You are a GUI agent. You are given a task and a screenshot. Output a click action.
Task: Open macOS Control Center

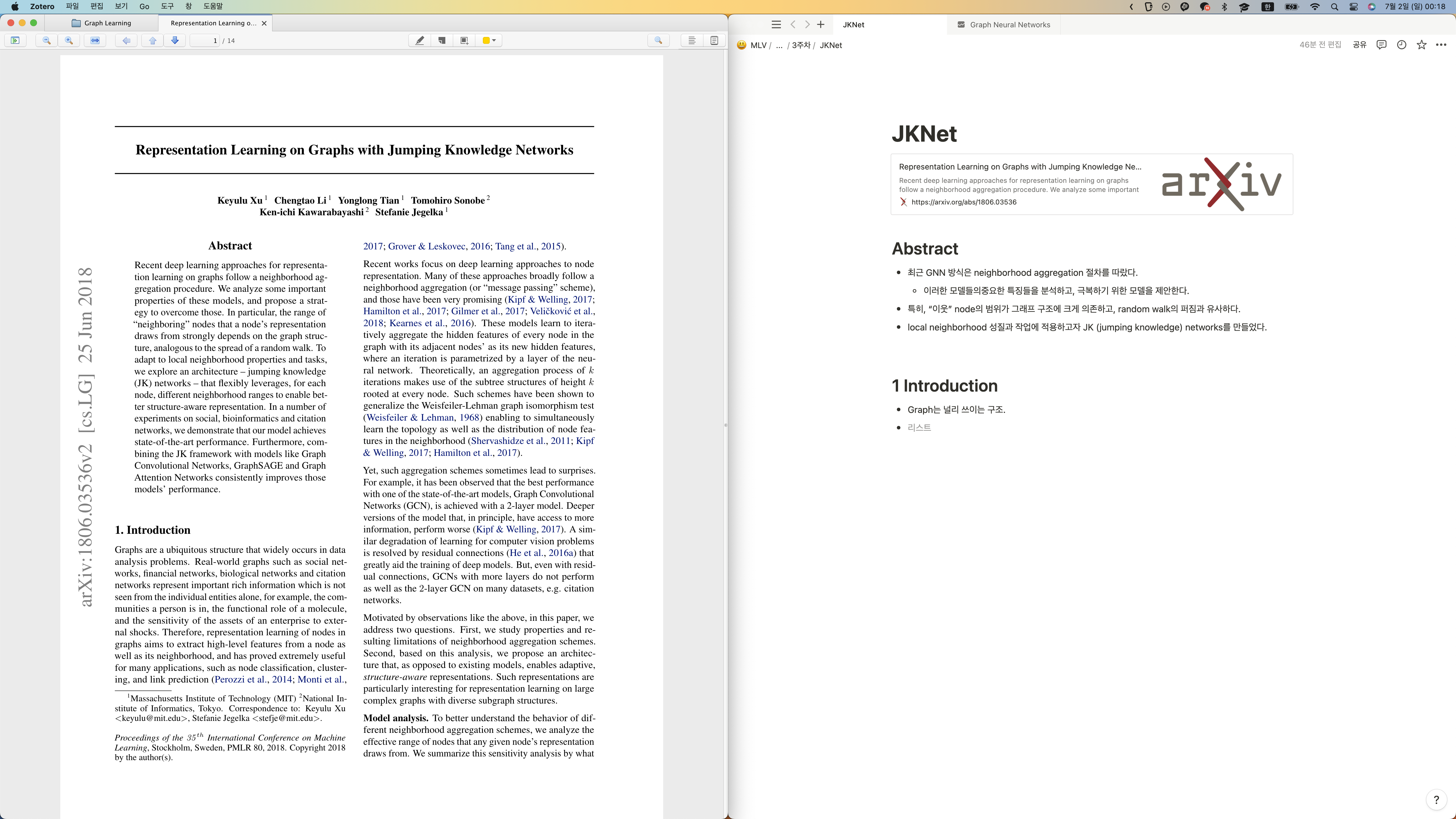coord(1354,7)
